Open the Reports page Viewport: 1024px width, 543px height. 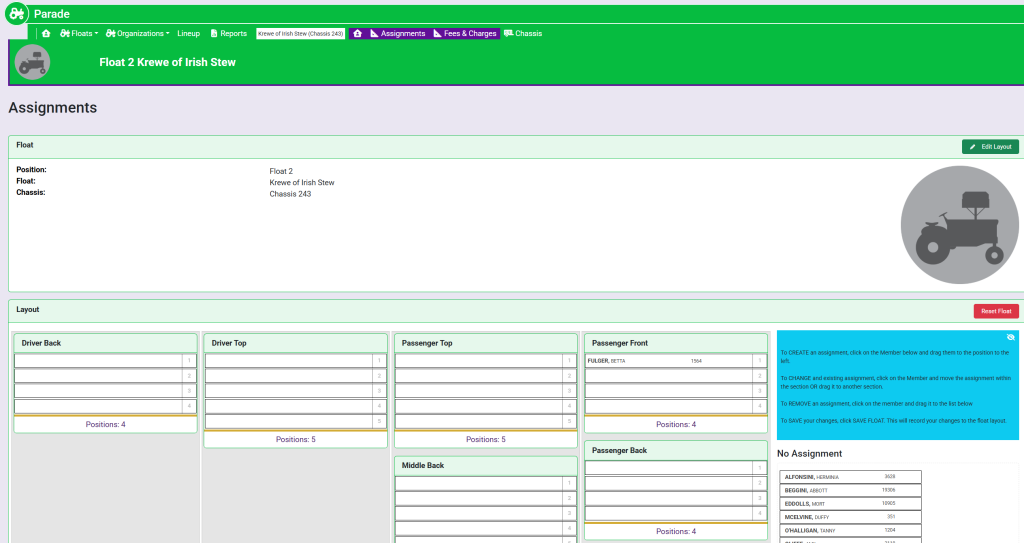228,33
